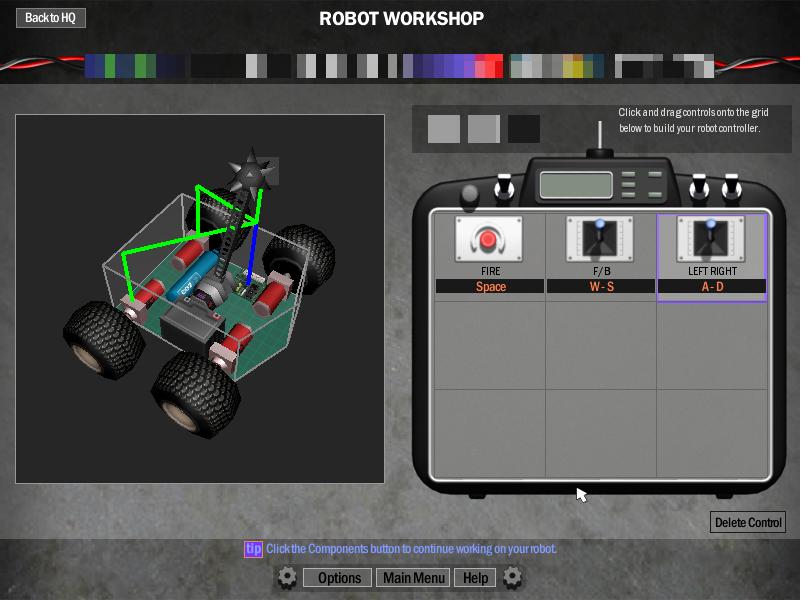Viewport: 801px width, 600px height.
Task: Click the gear icon left of Options
Action: [287, 577]
